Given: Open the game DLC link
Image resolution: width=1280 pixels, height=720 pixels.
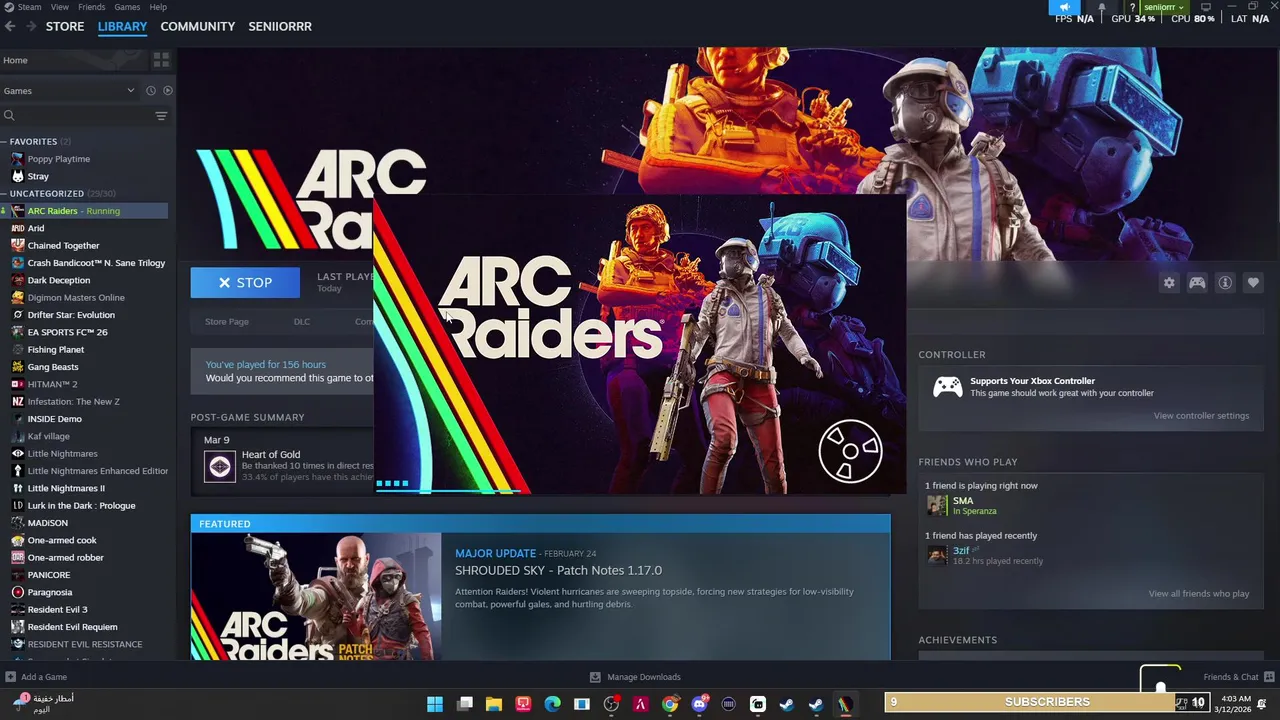Looking at the screenshot, I should 302,322.
